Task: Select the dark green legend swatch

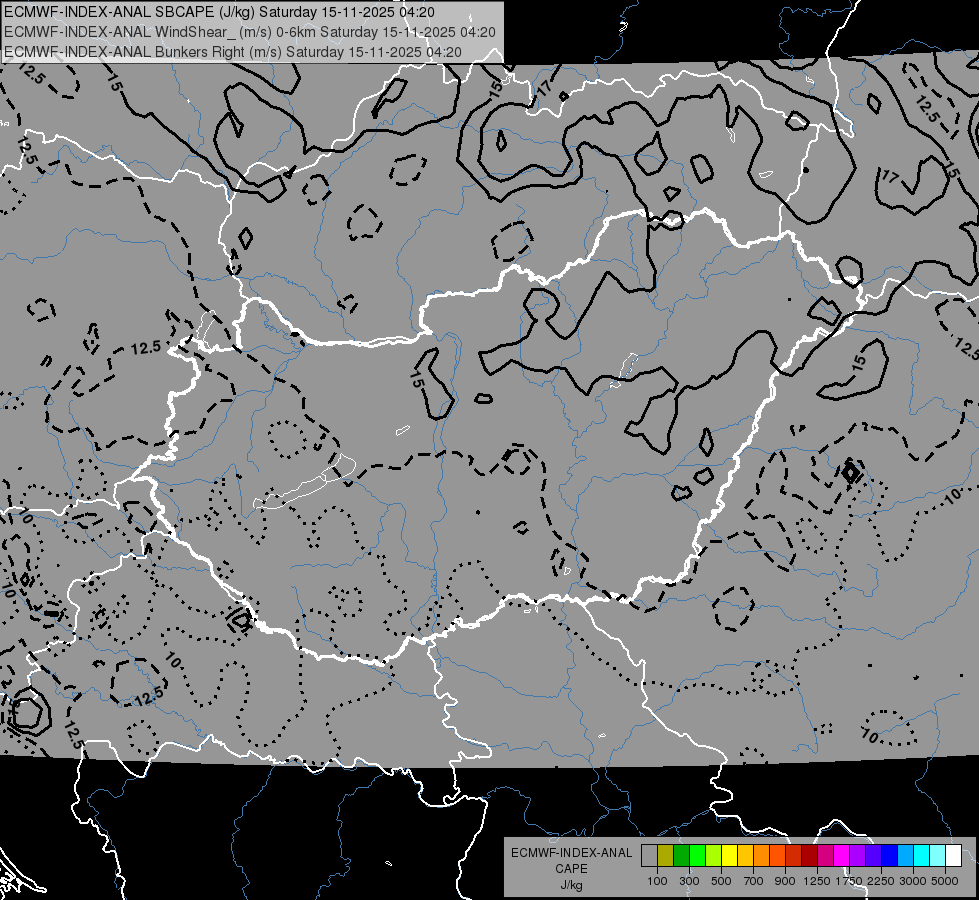Action: [681, 856]
